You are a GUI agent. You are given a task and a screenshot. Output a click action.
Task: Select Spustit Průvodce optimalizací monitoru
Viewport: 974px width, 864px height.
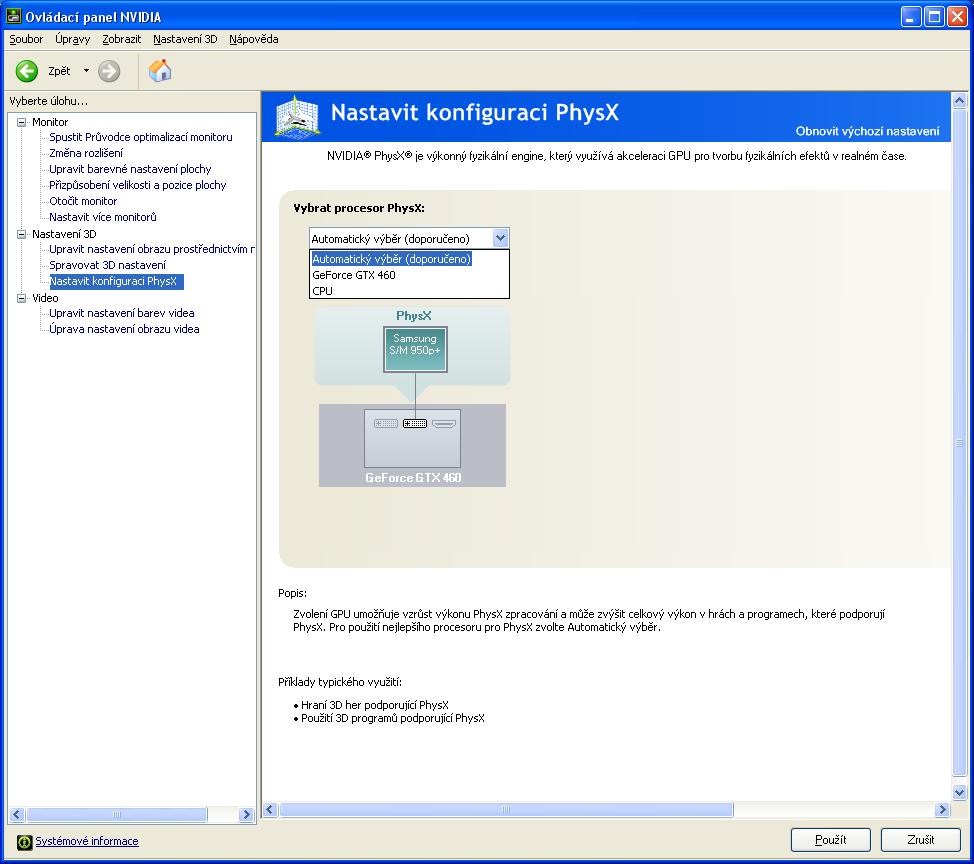pyautogui.click(x=141, y=137)
